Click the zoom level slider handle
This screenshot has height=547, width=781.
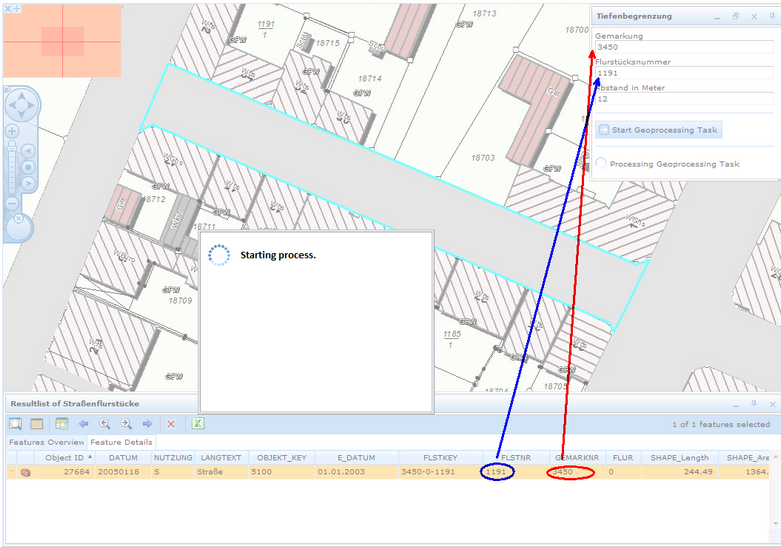click(x=12, y=148)
